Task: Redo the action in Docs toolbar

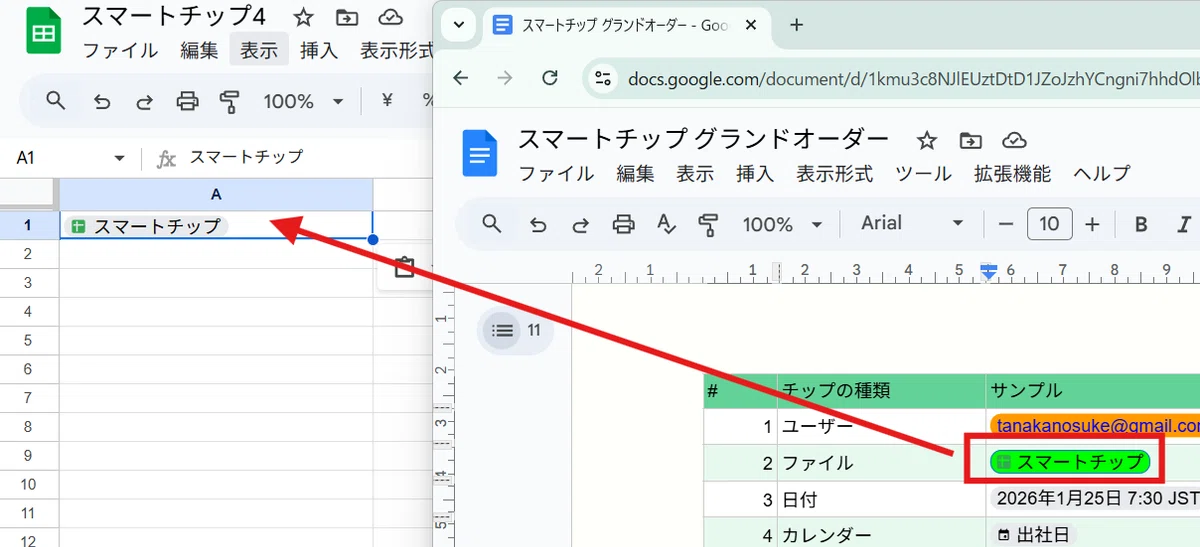Action: (581, 224)
